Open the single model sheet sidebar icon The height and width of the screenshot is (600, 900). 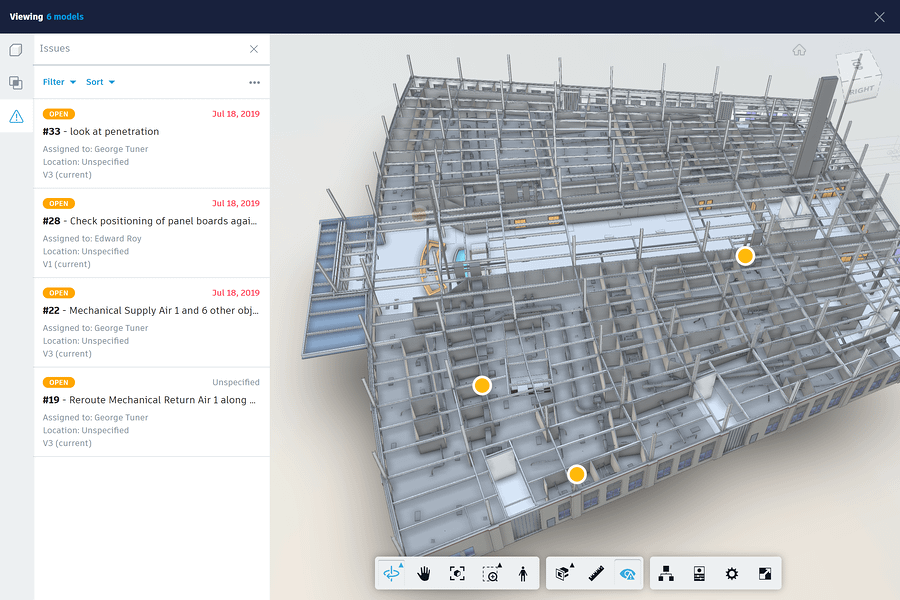click(16, 50)
